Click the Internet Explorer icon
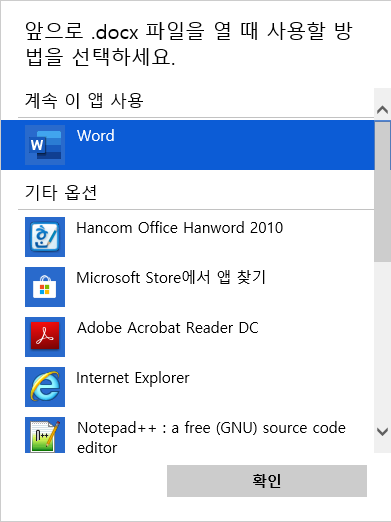The height and width of the screenshot is (522, 391). tap(45, 387)
